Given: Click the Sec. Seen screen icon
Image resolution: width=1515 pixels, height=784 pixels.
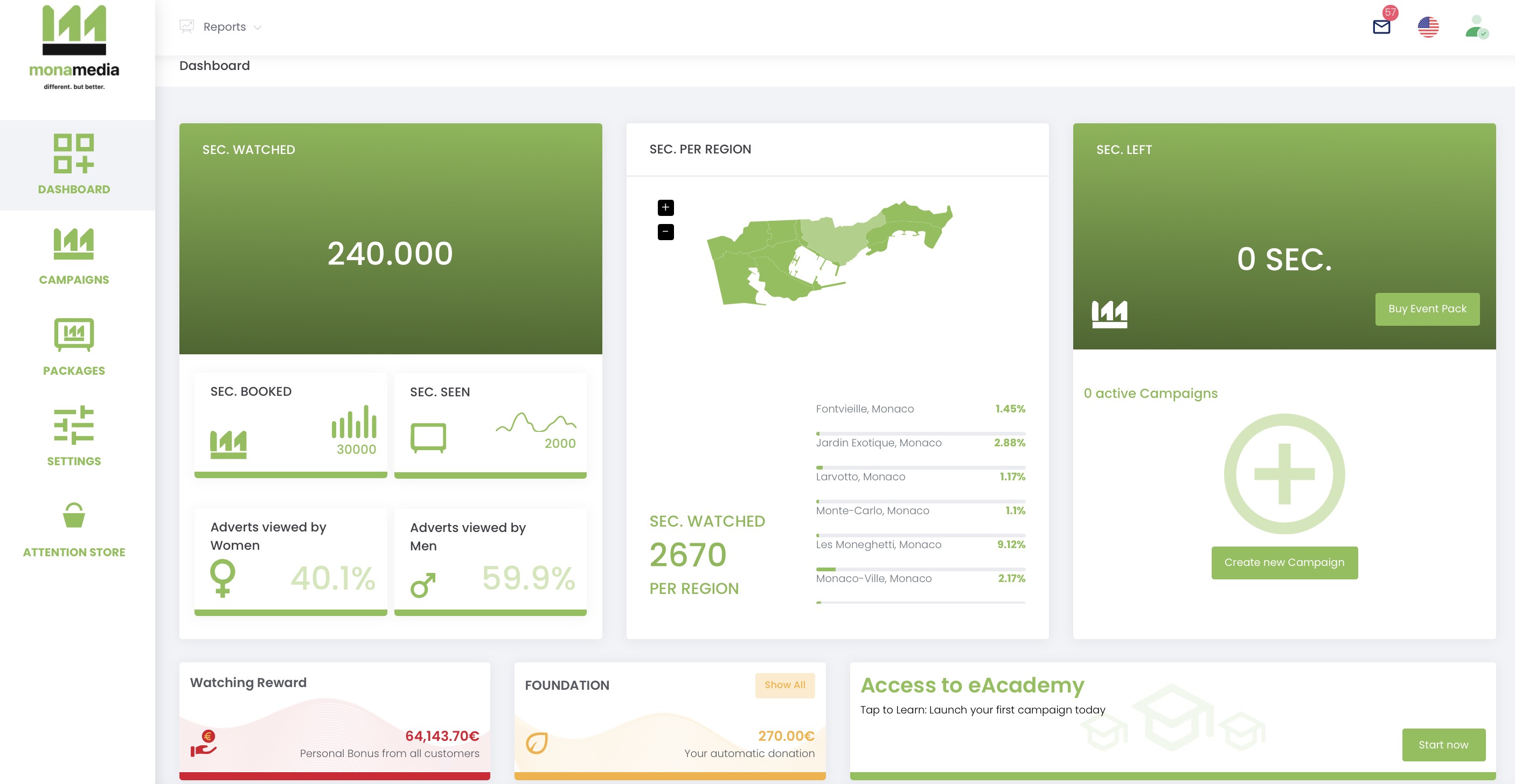Looking at the screenshot, I should pos(428,438).
